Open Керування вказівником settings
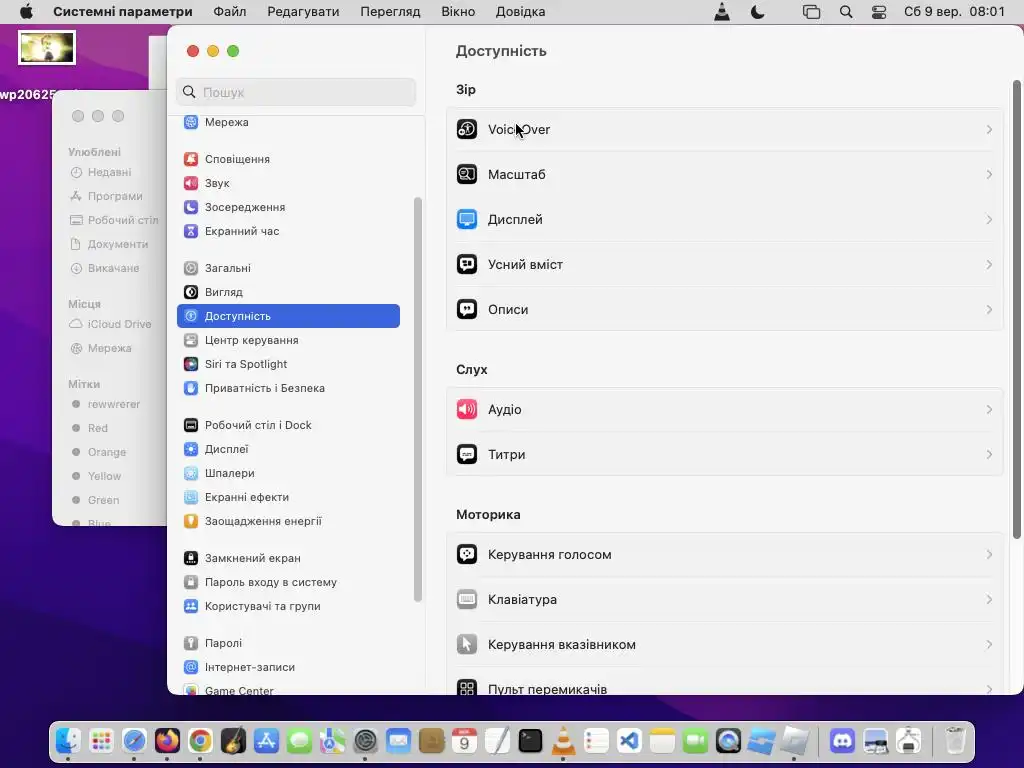This screenshot has width=1024, height=768. point(725,645)
